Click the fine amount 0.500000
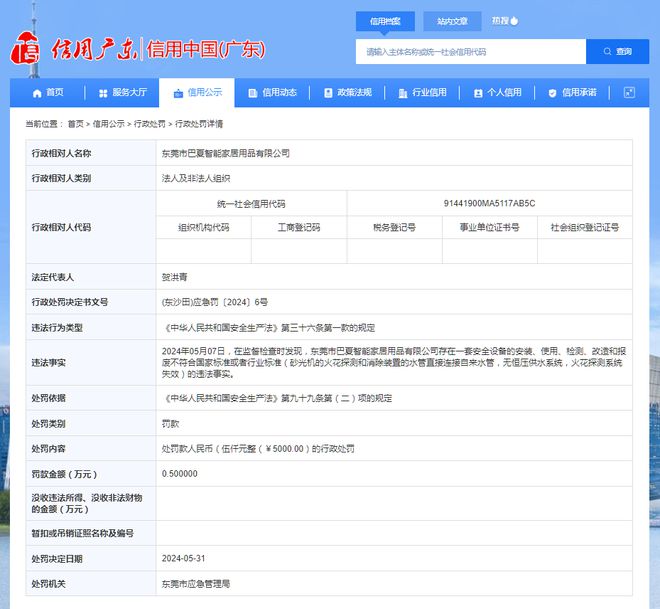The height and width of the screenshot is (609, 660). tap(180, 473)
